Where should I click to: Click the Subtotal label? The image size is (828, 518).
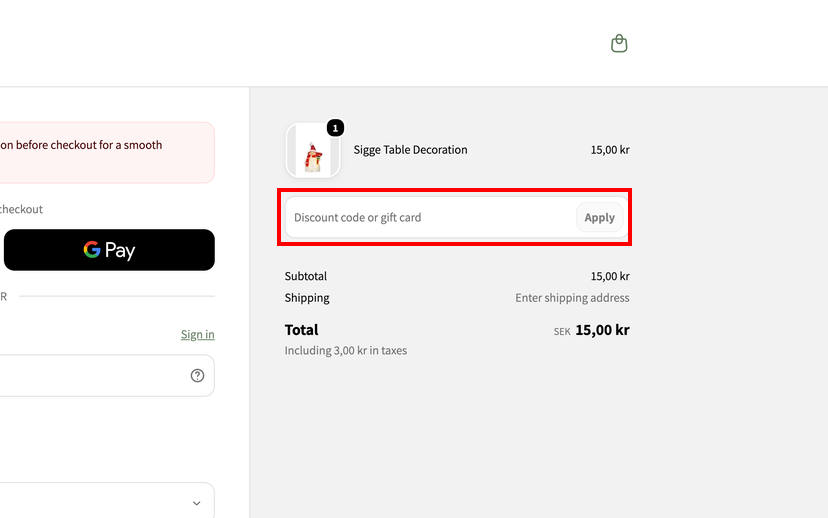coord(306,276)
